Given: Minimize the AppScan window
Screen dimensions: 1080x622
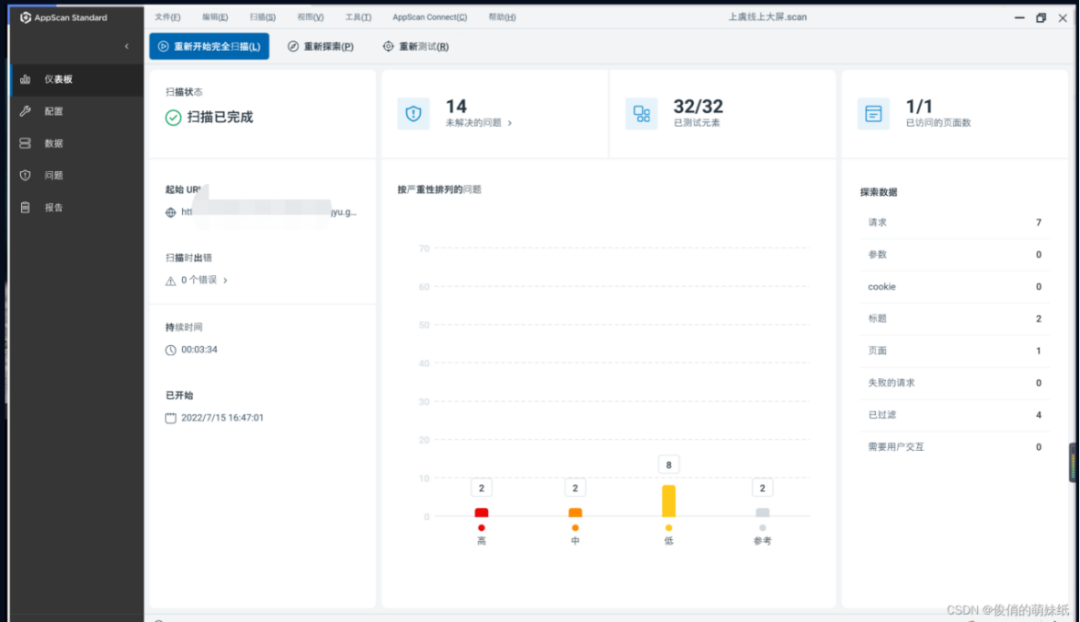Looking at the screenshot, I should coord(1019,18).
